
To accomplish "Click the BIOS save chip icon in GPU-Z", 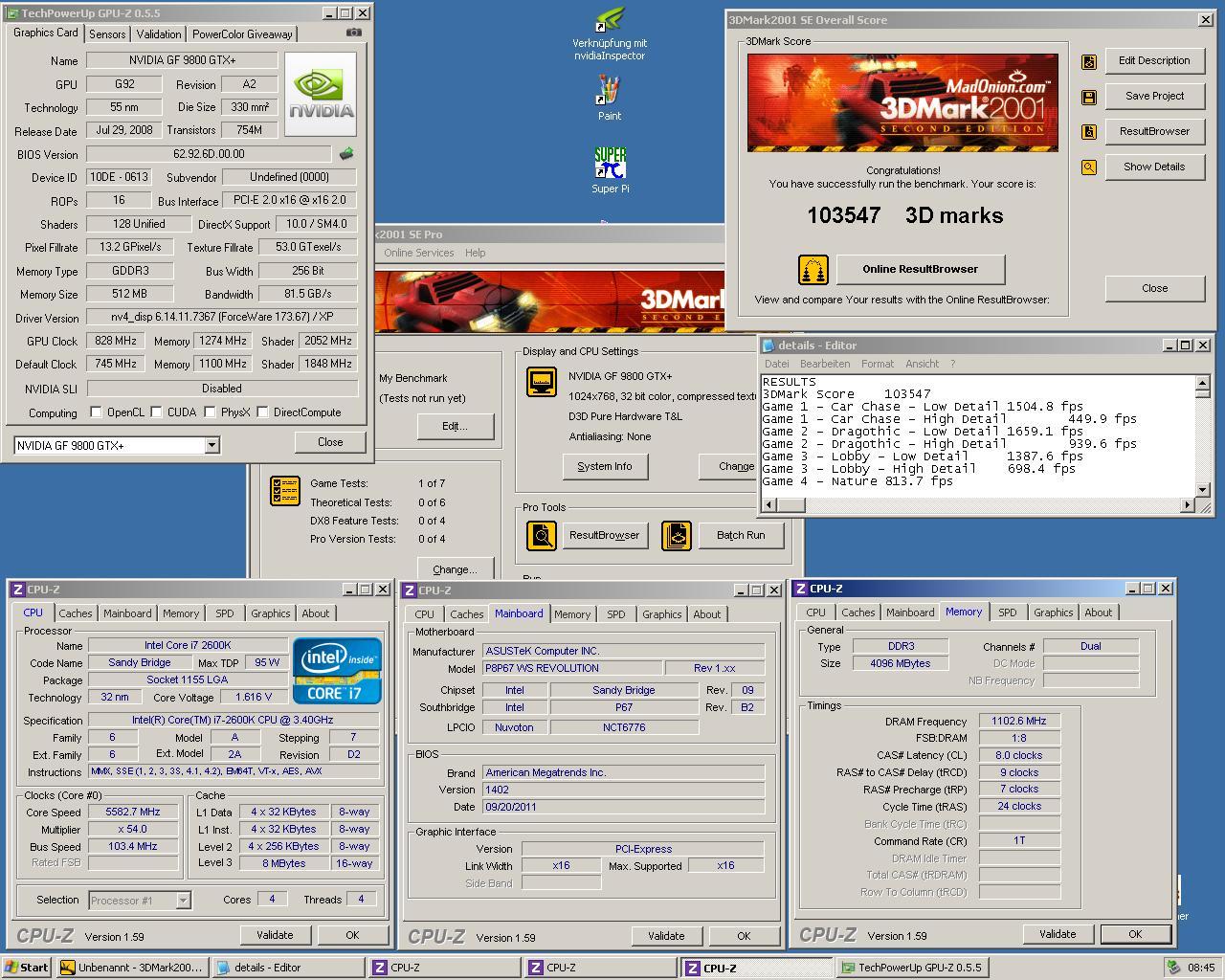I will coord(346,153).
